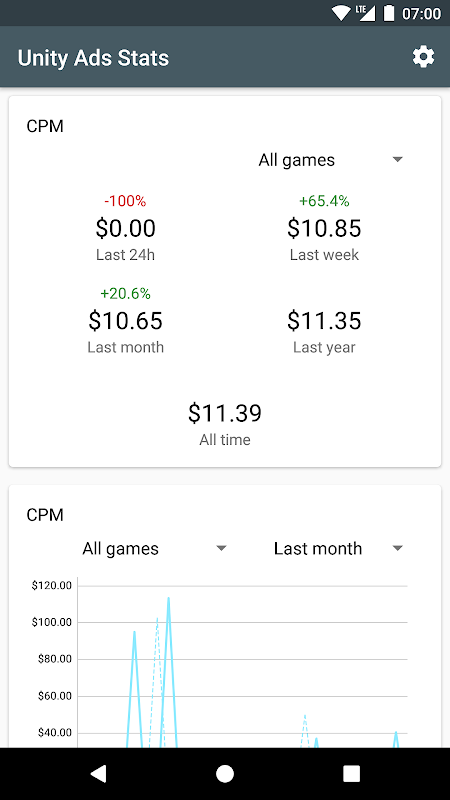Tap the Wi-Fi status icon
The image size is (450, 800).
pyautogui.click(x=340, y=13)
